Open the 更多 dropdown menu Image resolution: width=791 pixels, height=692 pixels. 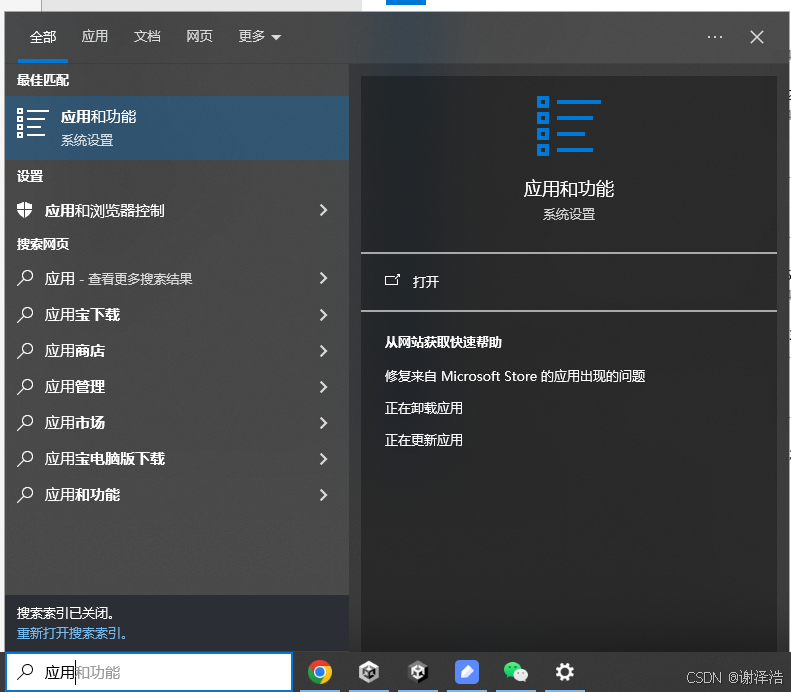[259, 36]
